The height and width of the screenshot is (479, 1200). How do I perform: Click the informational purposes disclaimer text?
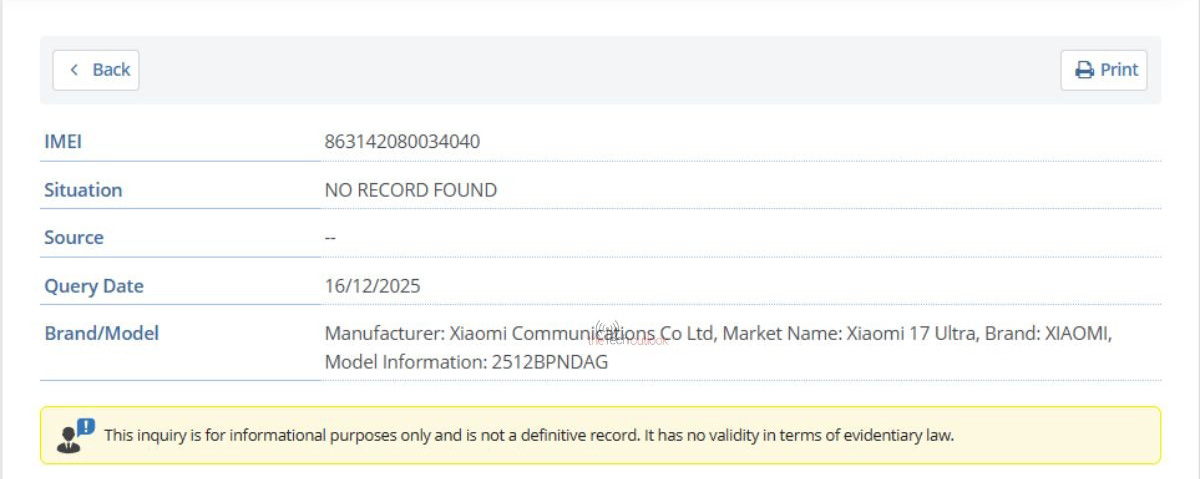(x=529, y=436)
